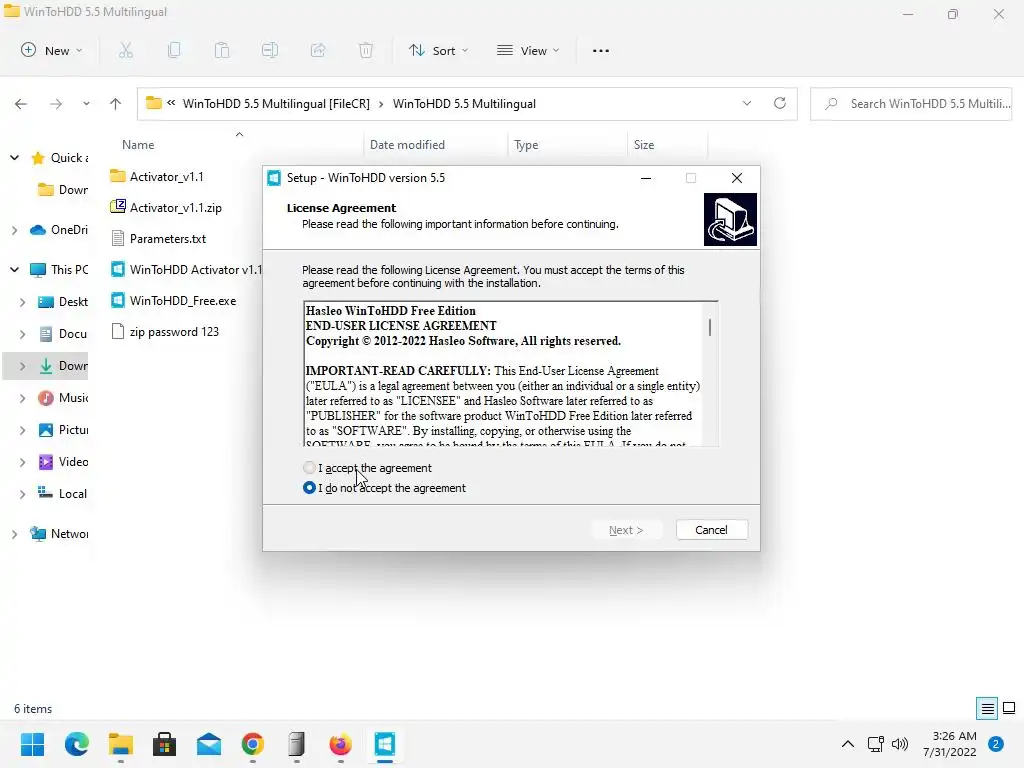Open the New menu in File Explorer
The image size is (1024, 768).
click(52, 50)
